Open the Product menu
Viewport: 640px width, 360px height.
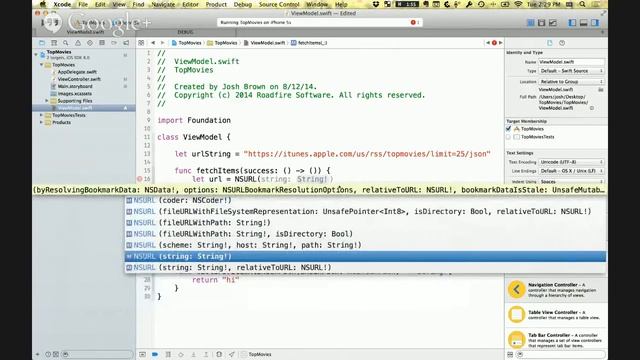pyautogui.click(x=216, y=4)
